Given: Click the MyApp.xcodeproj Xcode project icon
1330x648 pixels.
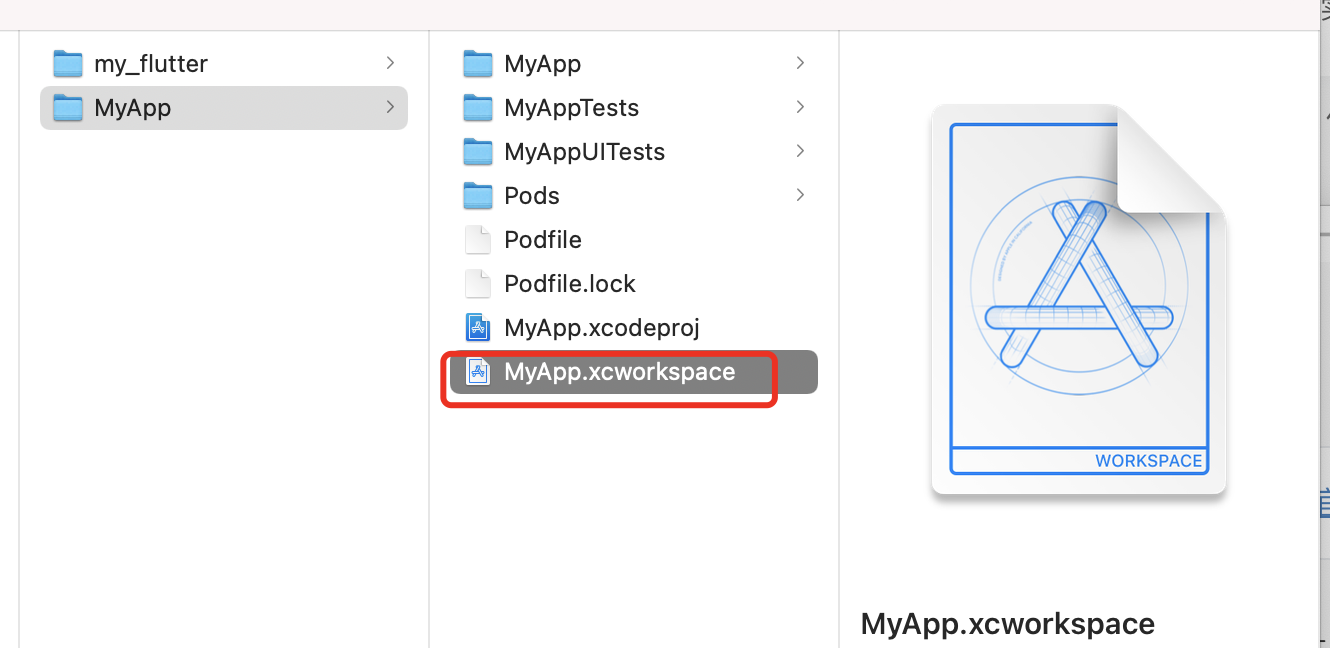Looking at the screenshot, I should pos(478,328).
